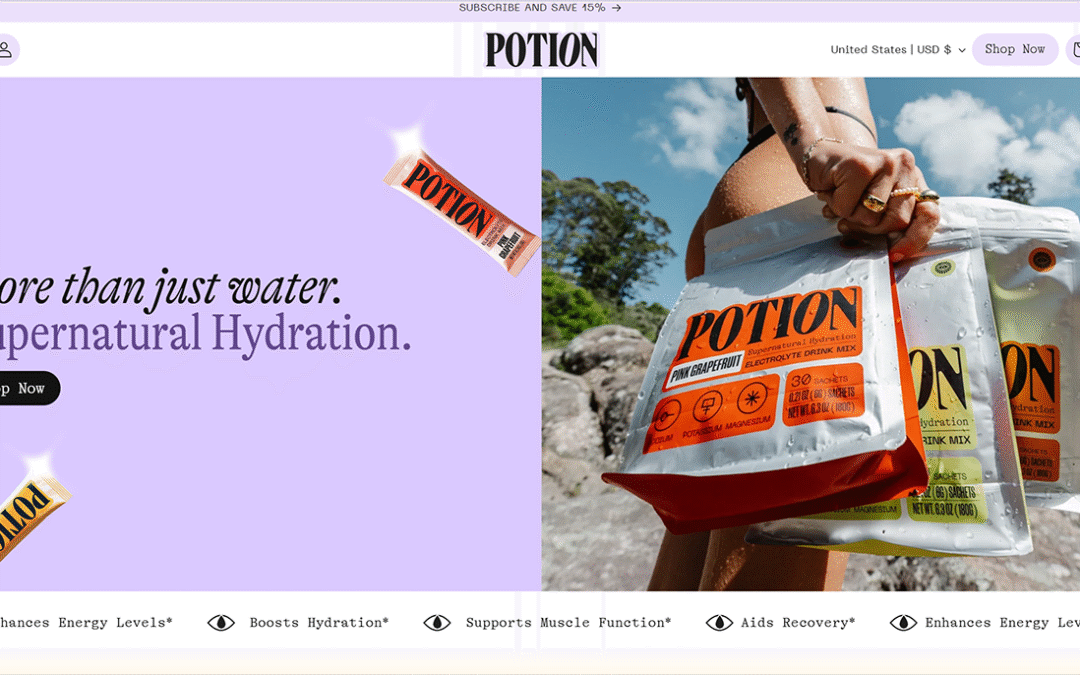The height and width of the screenshot is (675, 1080).
Task: Click the arrow in subscribe banner
Action: click(x=616, y=8)
